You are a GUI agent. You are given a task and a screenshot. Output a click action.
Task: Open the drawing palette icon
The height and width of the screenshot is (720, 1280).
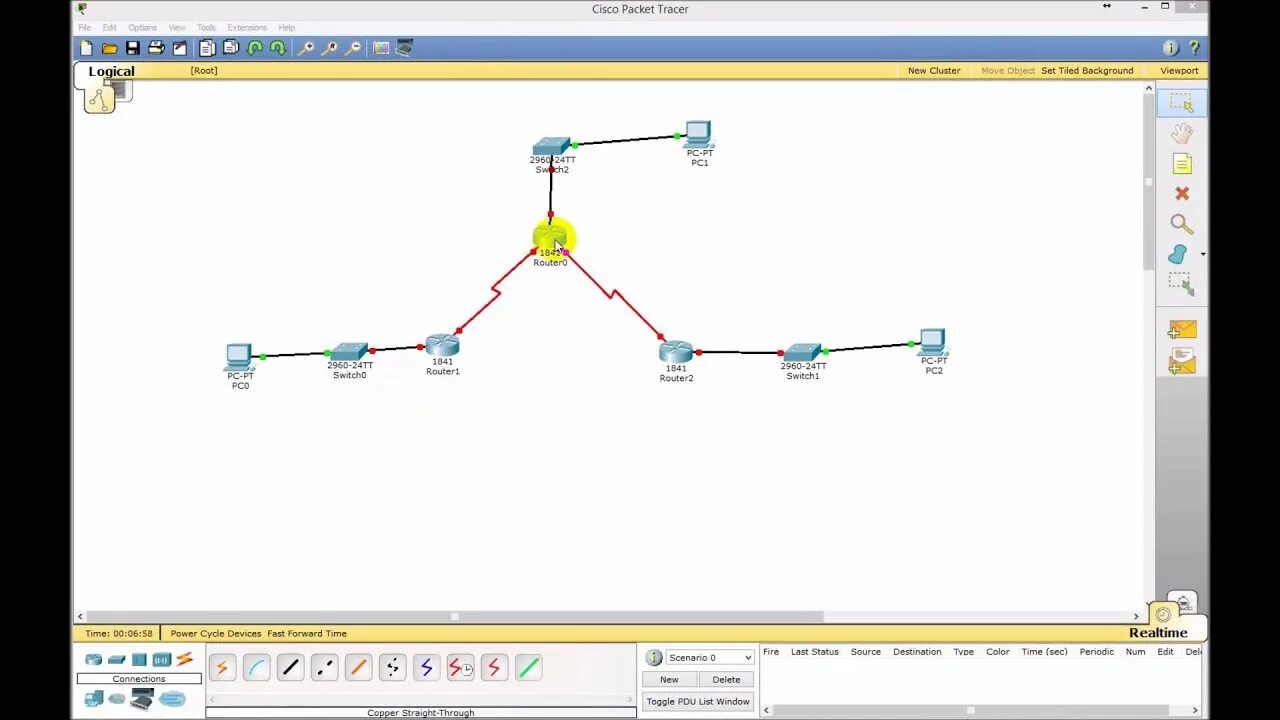point(381,48)
